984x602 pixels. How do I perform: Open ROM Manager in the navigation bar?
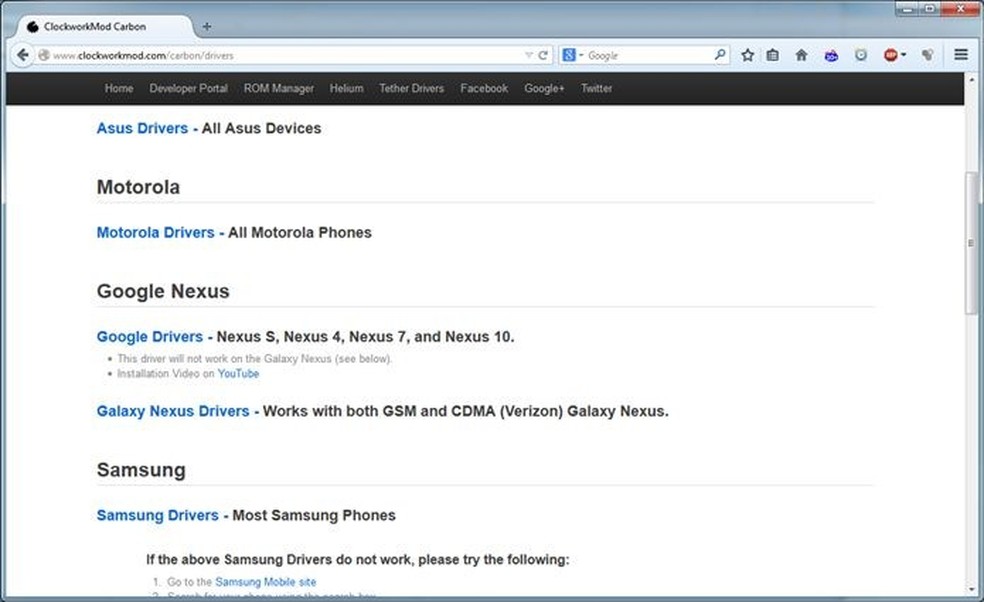pyautogui.click(x=279, y=88)
